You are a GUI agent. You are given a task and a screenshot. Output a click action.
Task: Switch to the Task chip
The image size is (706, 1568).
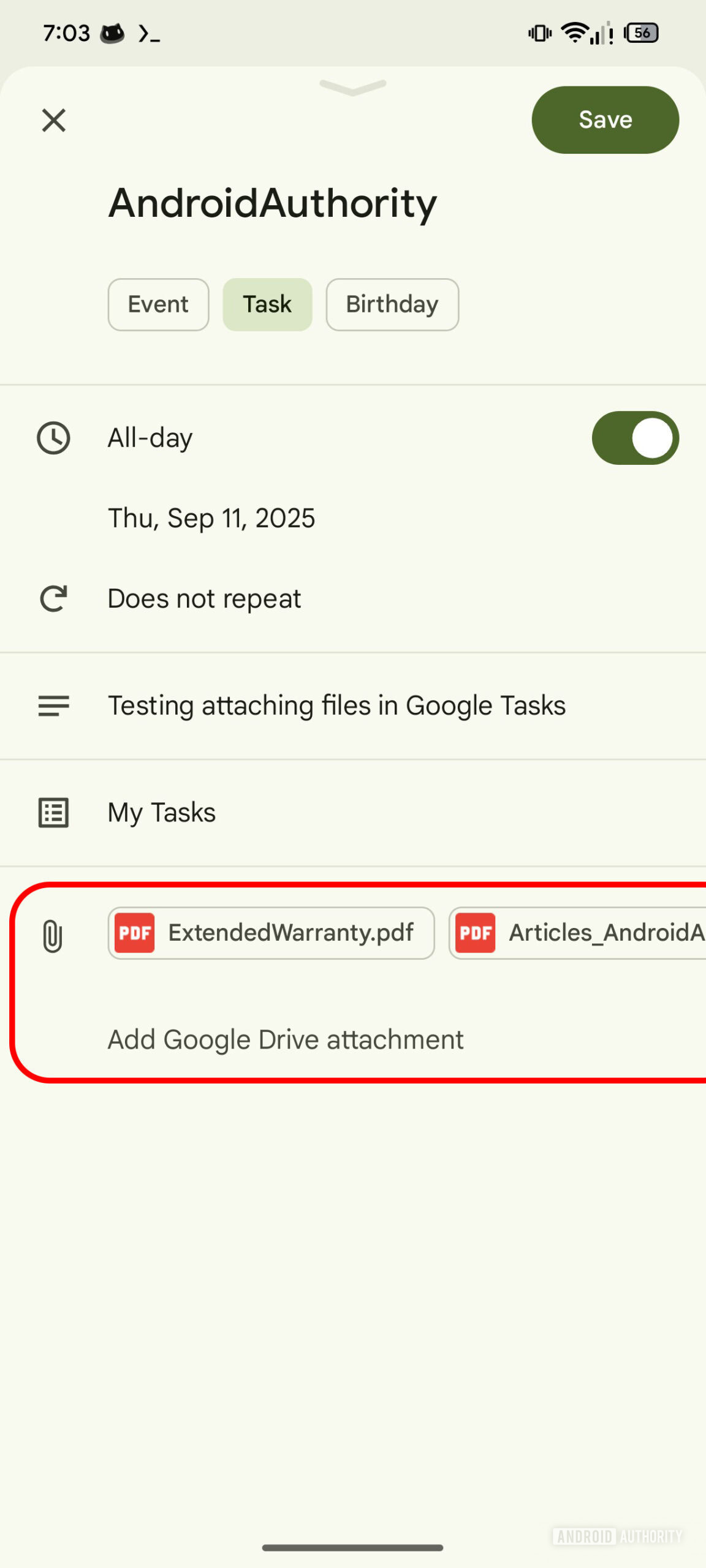click(267, 304)
